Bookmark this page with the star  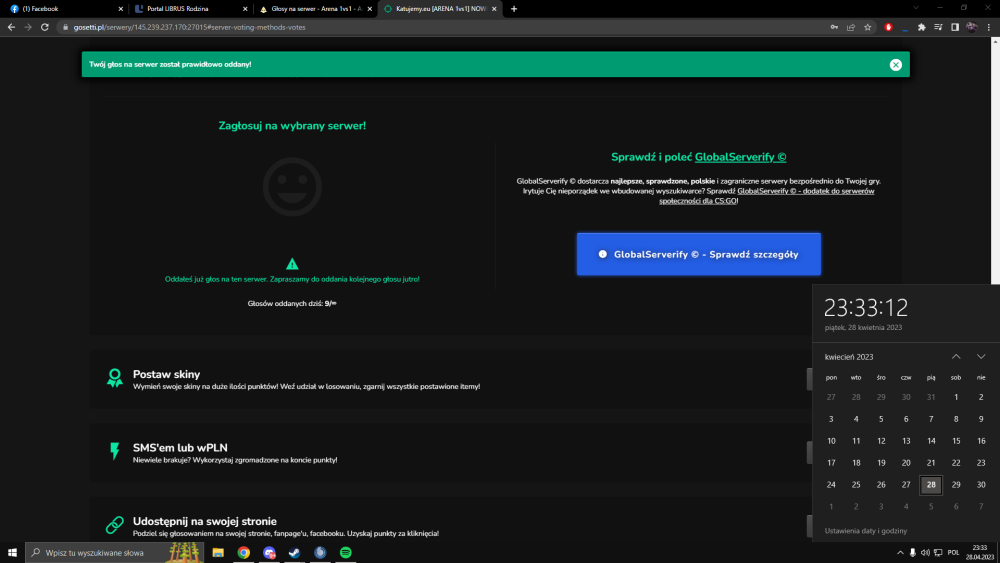pos(867,27)
